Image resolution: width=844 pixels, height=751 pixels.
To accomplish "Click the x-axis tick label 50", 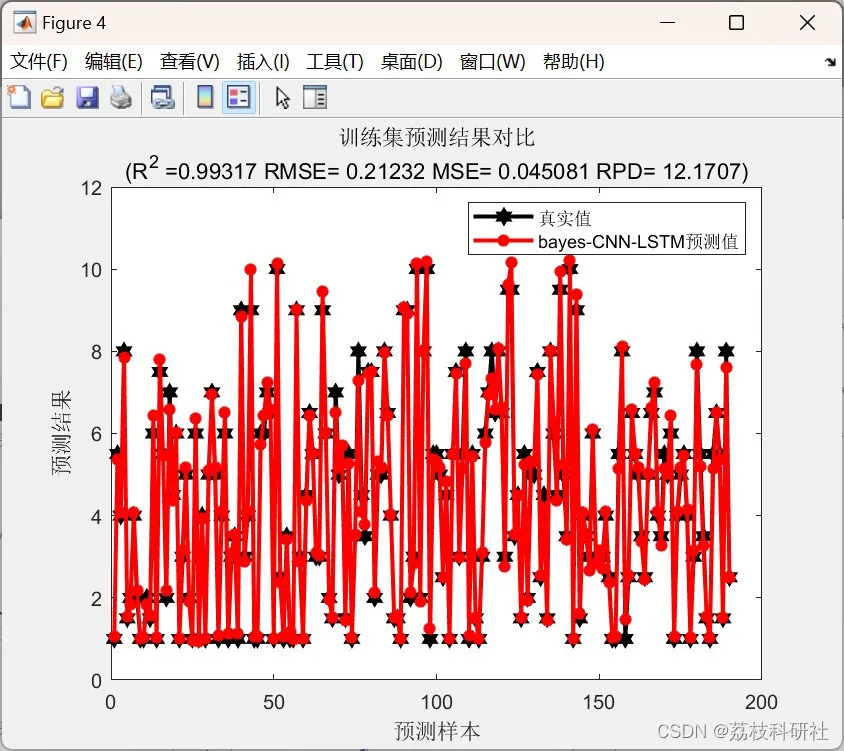I will (273, 703).
